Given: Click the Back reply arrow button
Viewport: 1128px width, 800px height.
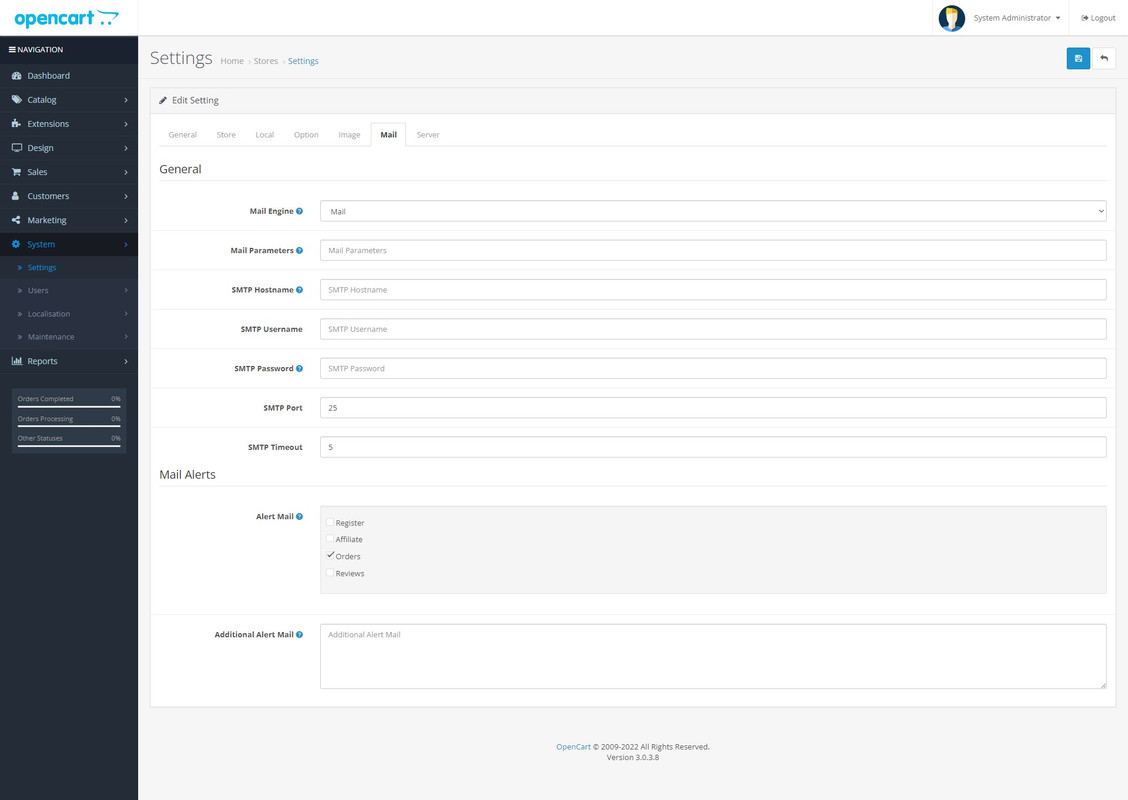Looking at the screenshot, I should [1104, 58].
